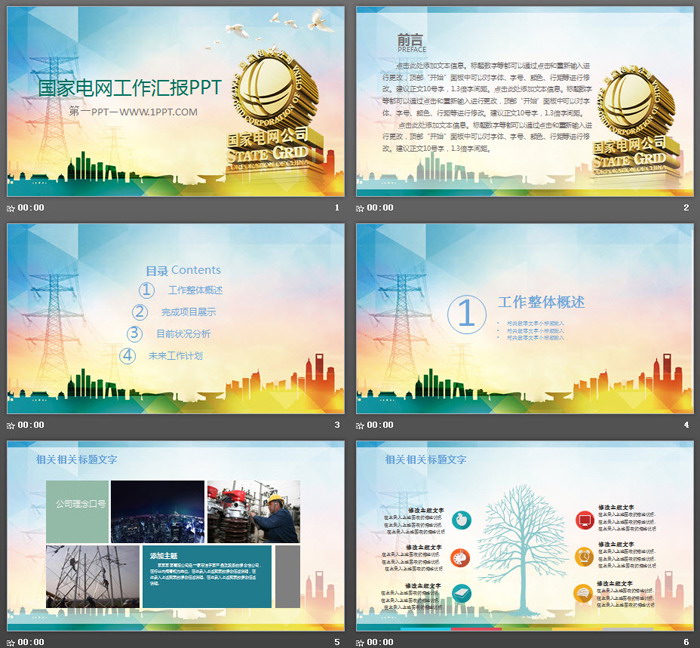Screen dimensions: 700x648
Task: Click the transition star icon under slide 4
Action: pos(361,425)
